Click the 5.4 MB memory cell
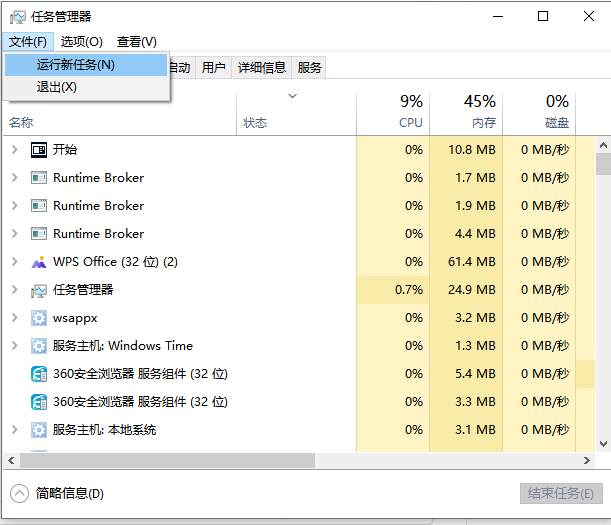Image resolution: width=611 pixels, height=525 pixels. click(x=466, y=374)
